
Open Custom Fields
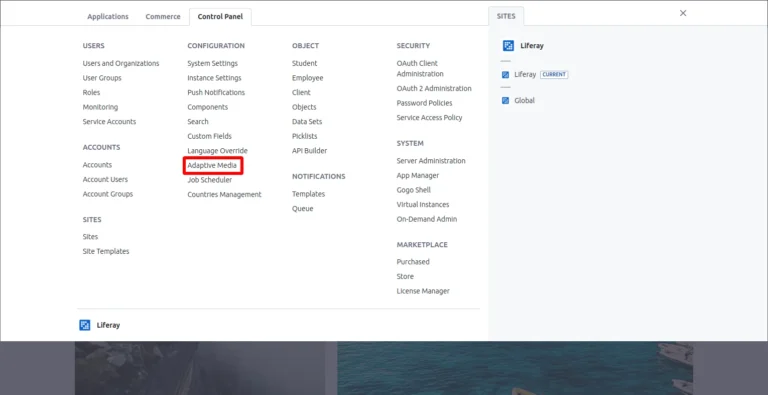pyautogui.click(x=209, y=136)
